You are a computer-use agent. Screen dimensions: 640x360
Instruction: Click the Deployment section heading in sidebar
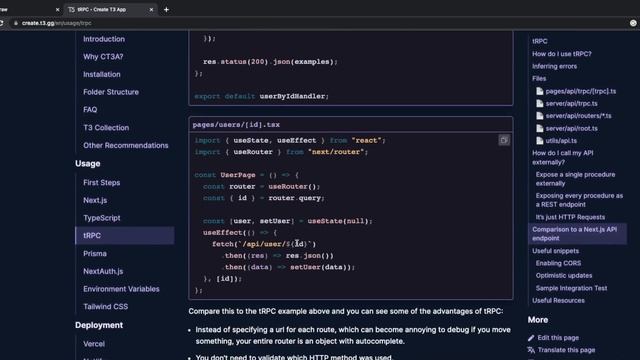[99, 325]
